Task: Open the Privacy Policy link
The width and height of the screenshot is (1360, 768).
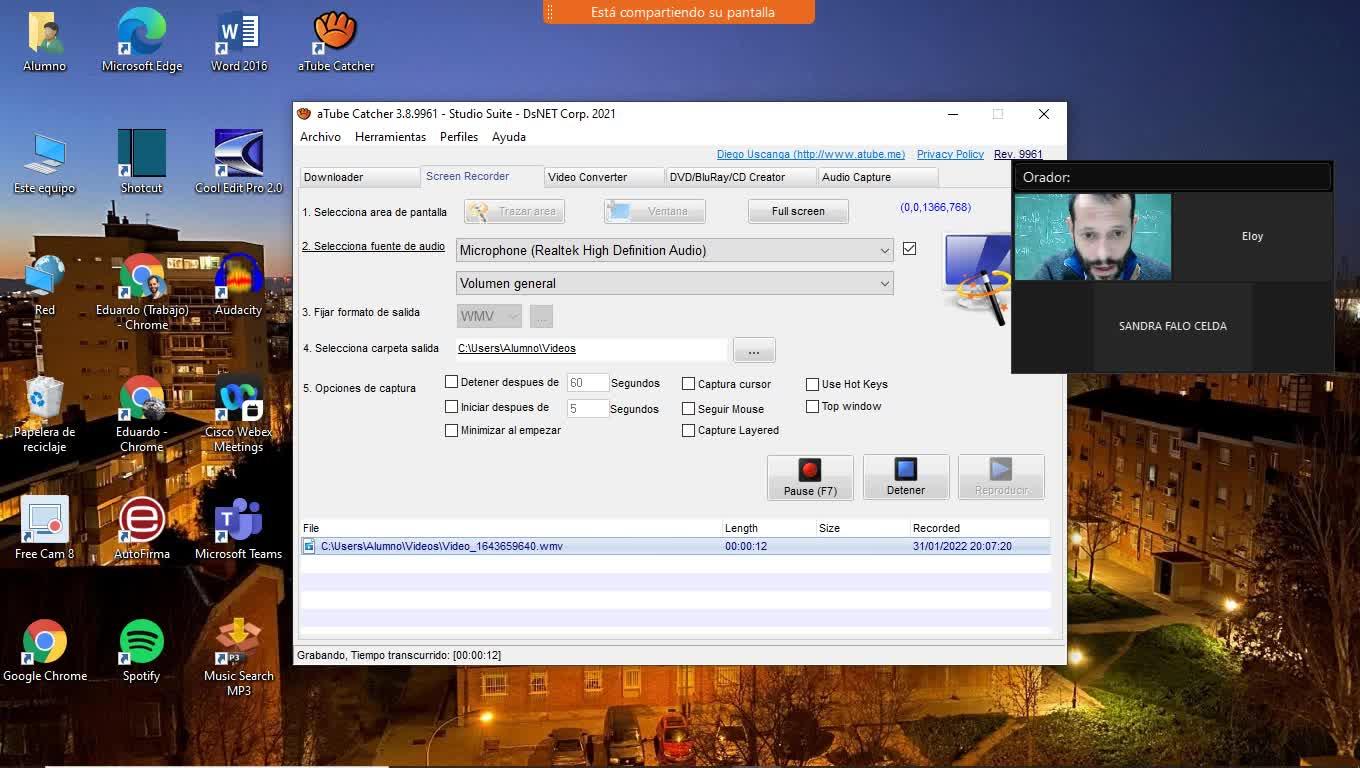Action: point(950,154)
